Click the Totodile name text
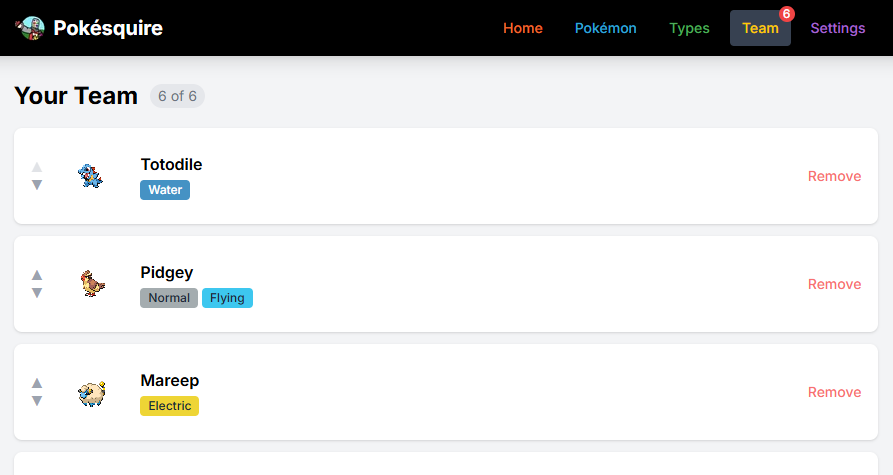 tap(171, 165)
